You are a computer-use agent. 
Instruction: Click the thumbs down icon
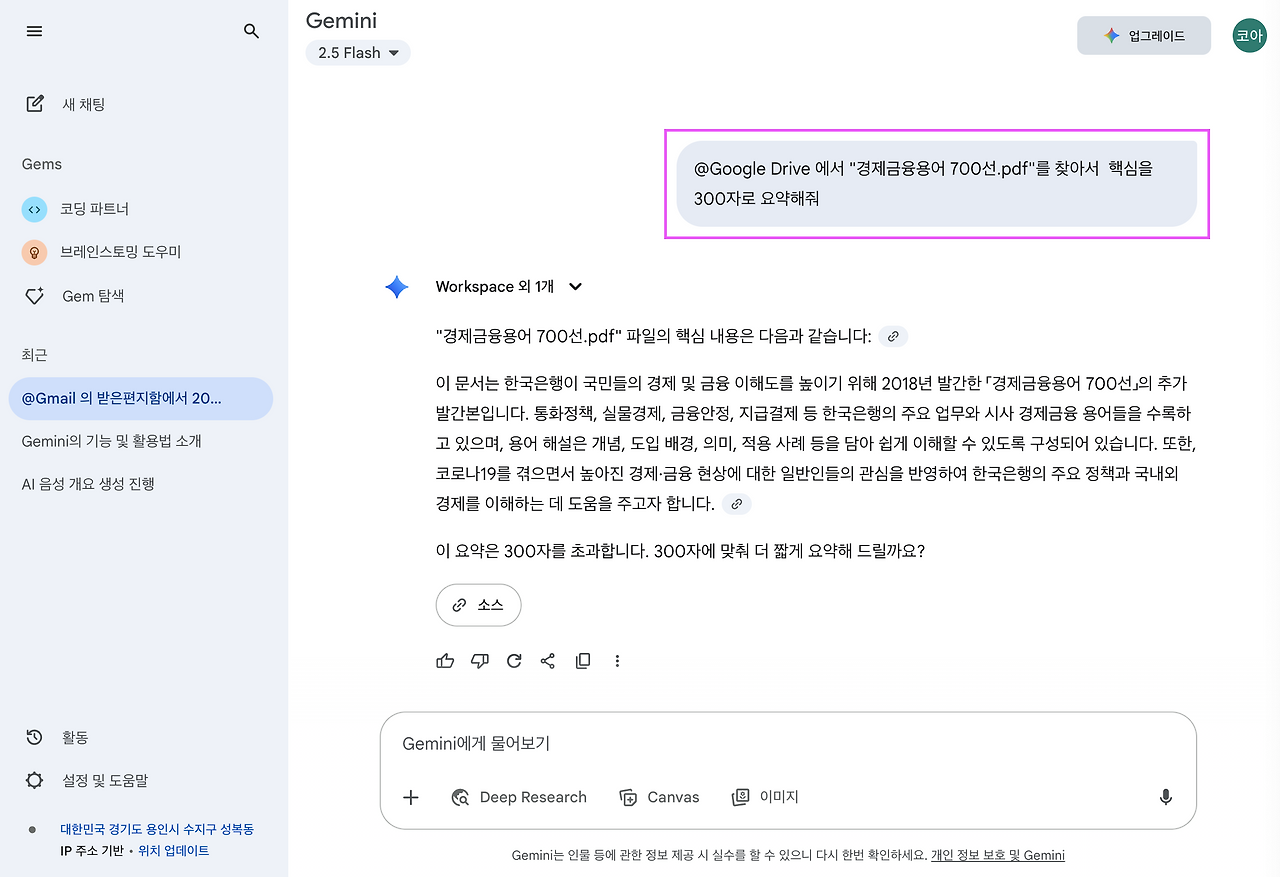click(480, 661)
